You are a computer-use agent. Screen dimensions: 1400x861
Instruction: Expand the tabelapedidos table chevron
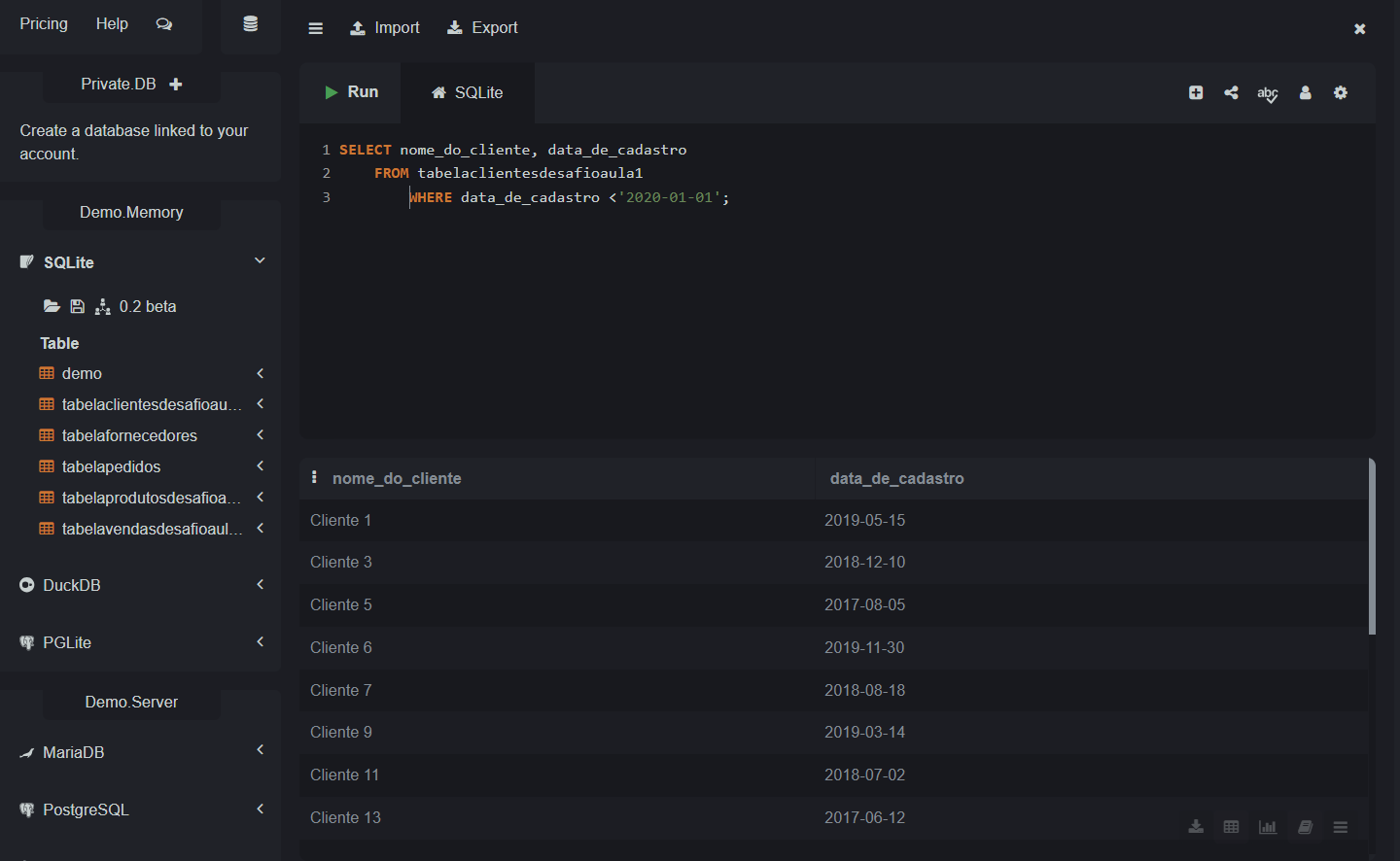coord(260,466)
